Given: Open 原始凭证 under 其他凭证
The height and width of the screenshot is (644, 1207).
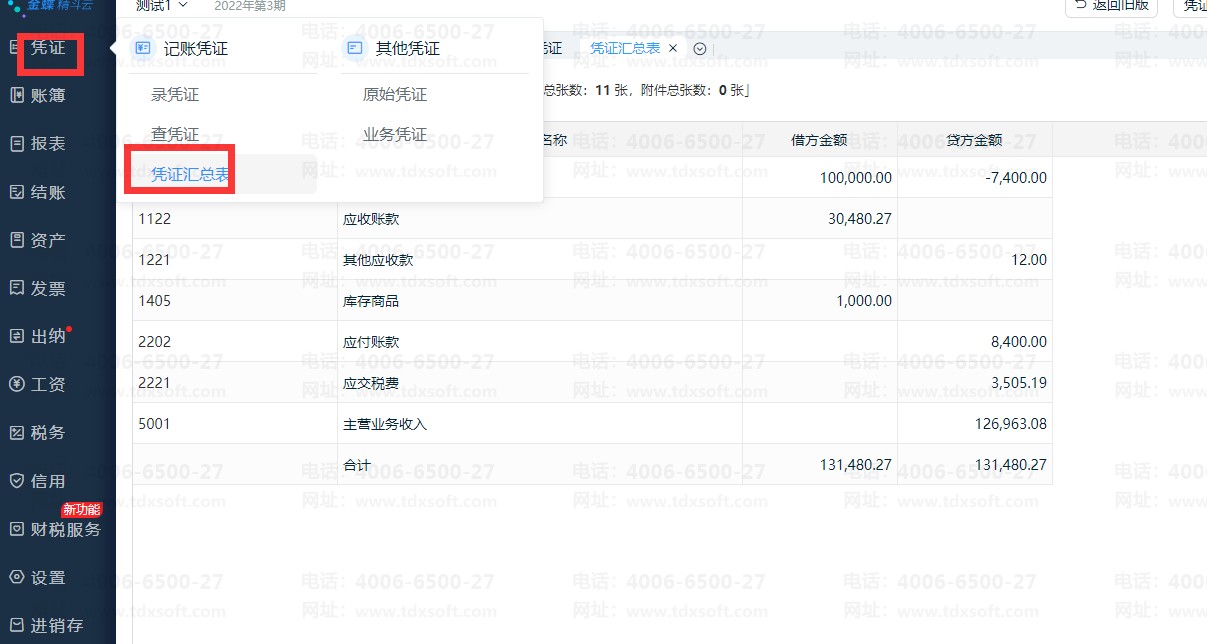Looking at the screenshot, I should click(x=395, y=95).
